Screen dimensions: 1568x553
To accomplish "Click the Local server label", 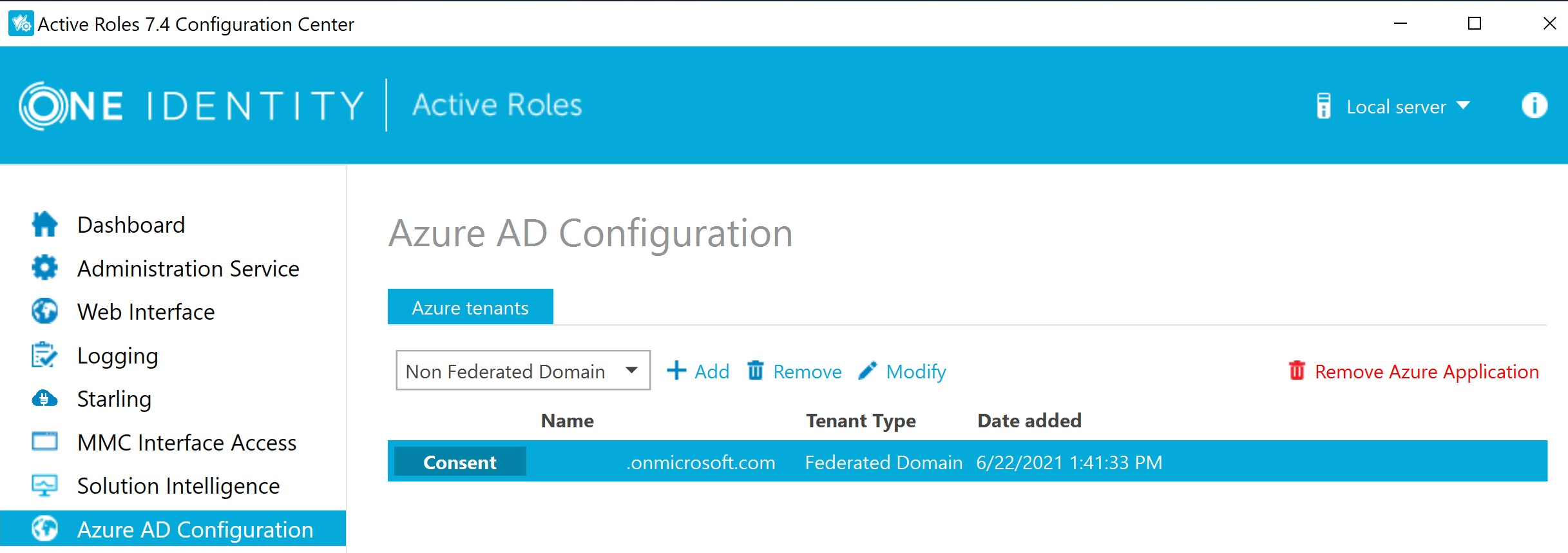I will coord(1396,106).
